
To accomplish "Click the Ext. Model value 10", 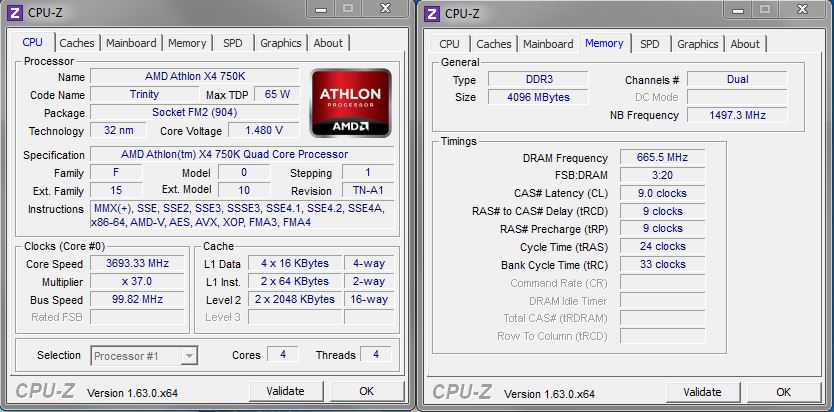I will tap(244, 190).
